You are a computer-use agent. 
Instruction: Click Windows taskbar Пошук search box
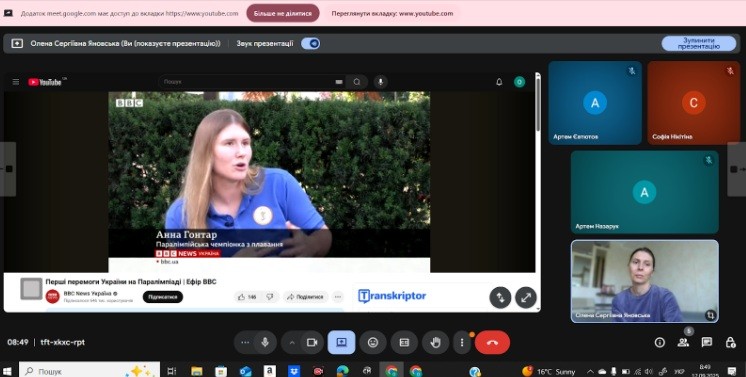tap(89, 371)
